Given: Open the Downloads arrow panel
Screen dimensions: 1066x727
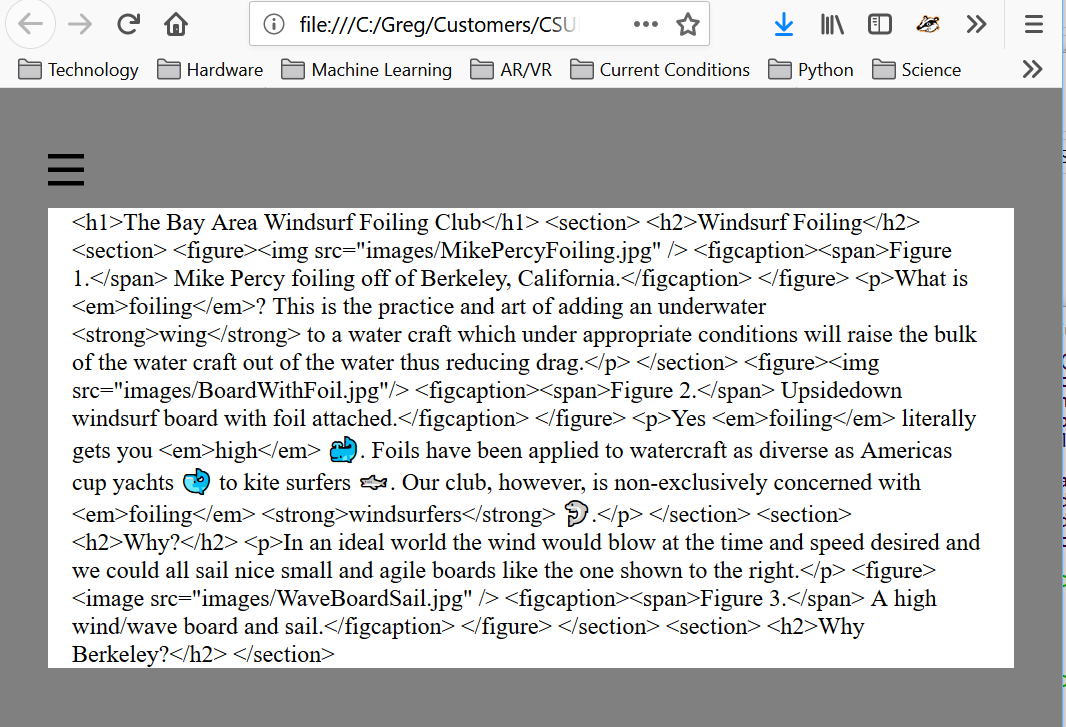Looking at the screenshot, I should click(x=784, y=25).
